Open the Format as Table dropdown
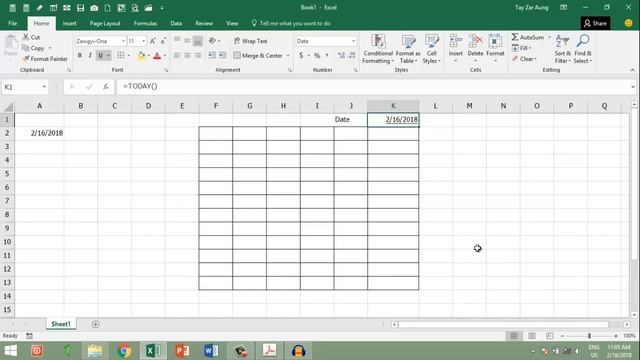The height and width of the screenshot is (360, 640). pyautogui.click(x=408, y=49)
